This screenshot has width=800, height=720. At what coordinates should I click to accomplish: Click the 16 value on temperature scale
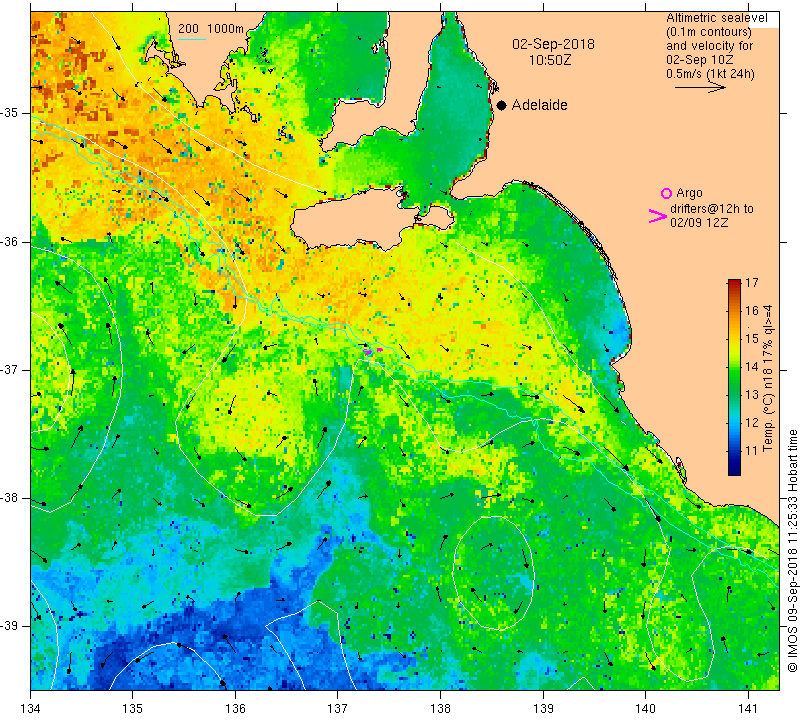(x=752, y=310)
